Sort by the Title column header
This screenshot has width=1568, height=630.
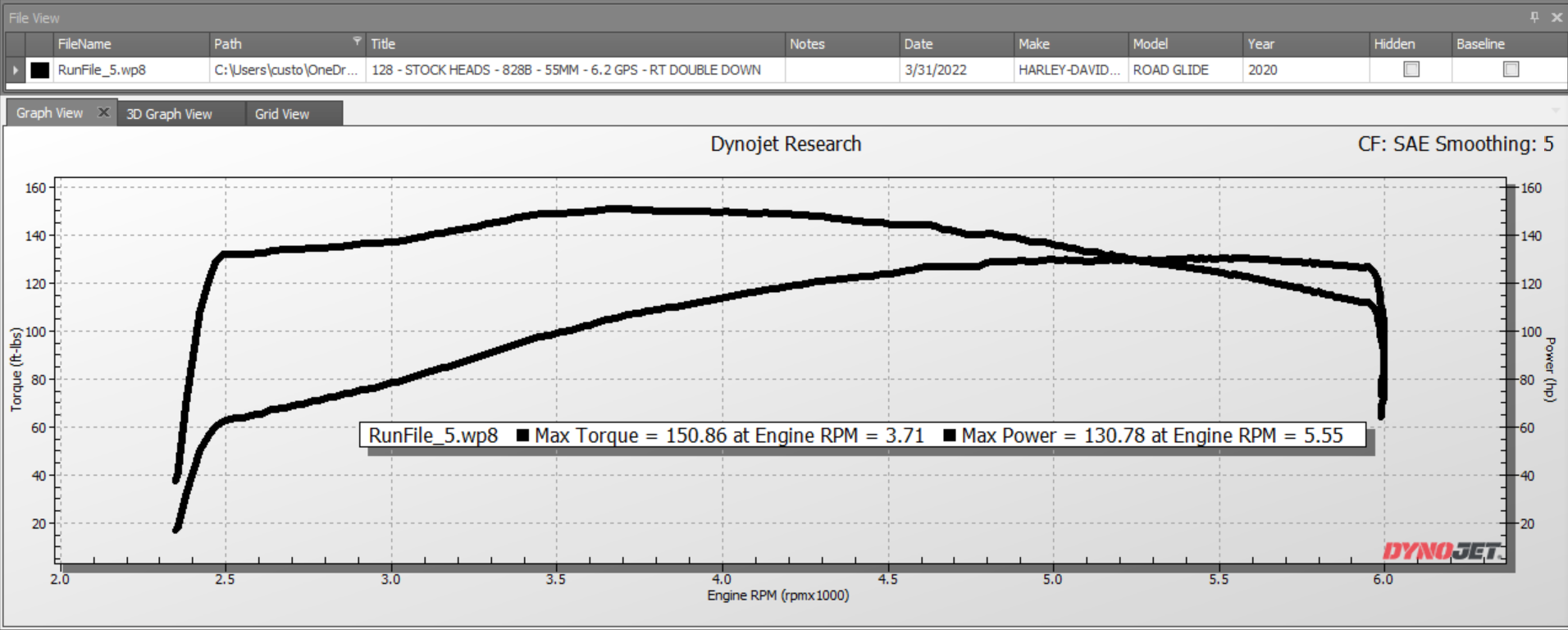point(575,44)
